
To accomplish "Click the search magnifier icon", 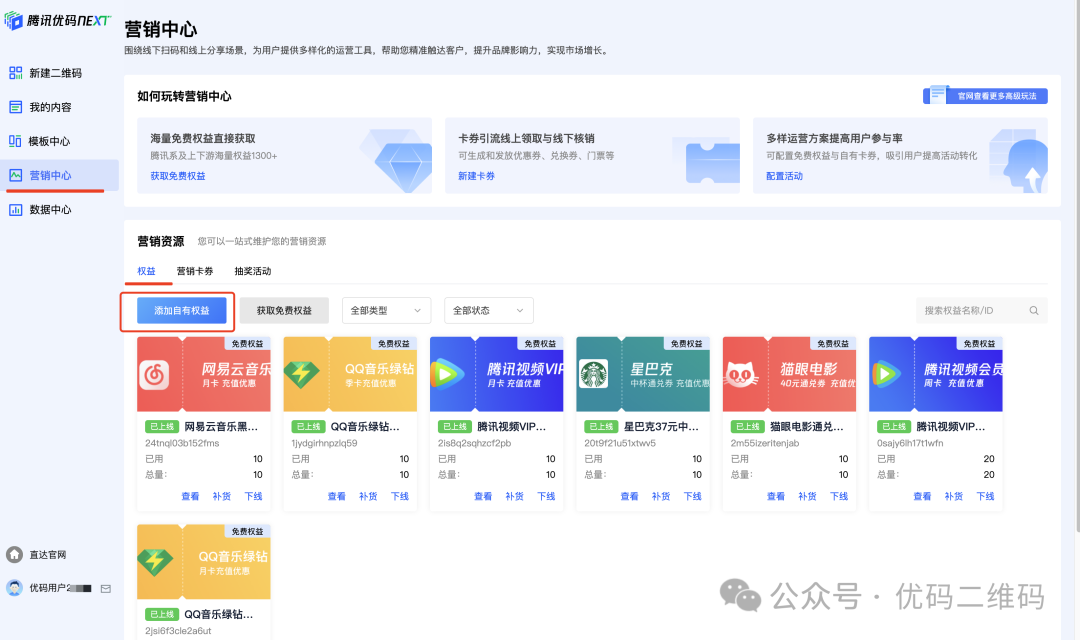I will click(x=1034, y=311).
